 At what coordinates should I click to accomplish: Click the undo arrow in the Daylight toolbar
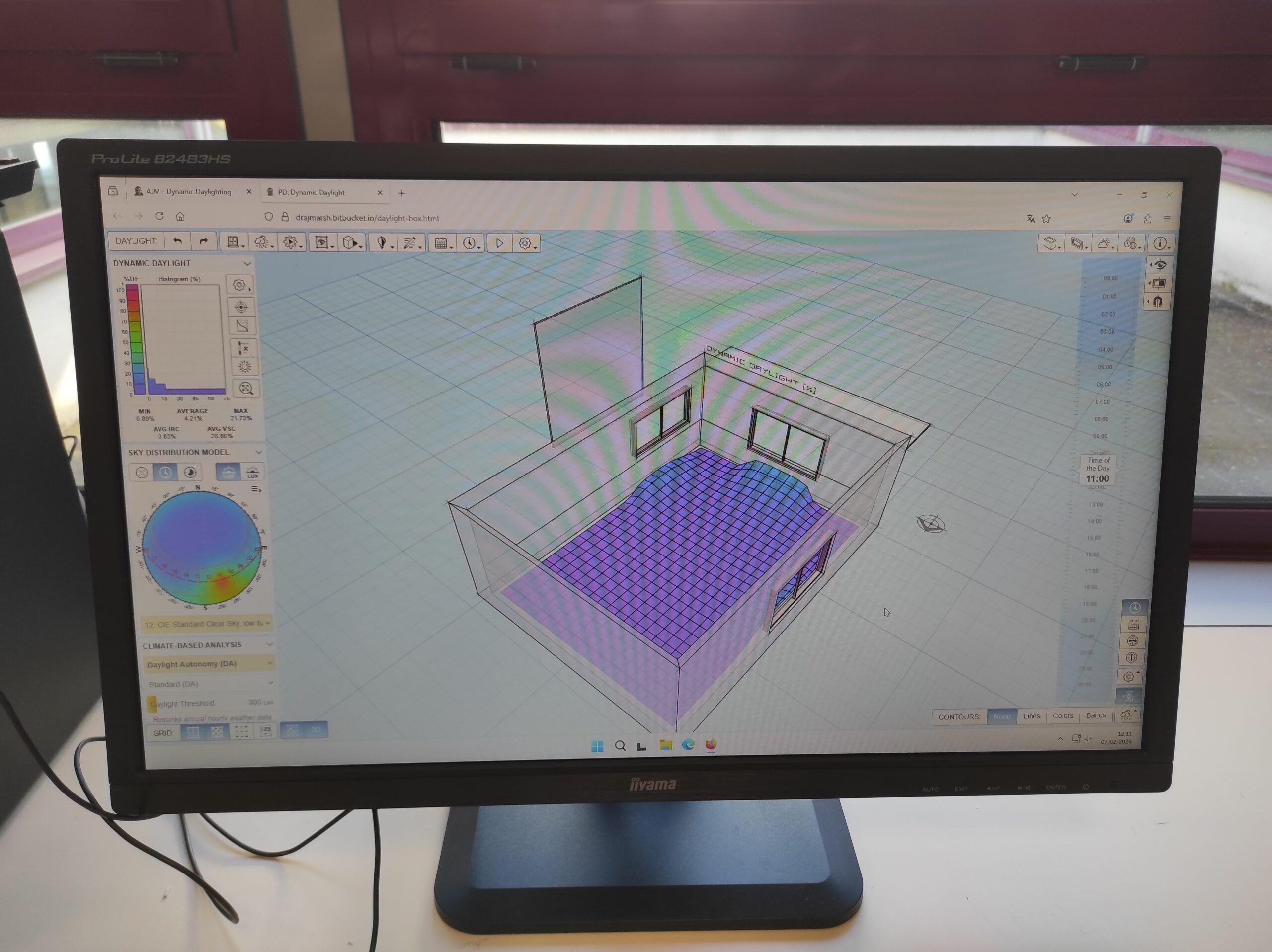178,241
